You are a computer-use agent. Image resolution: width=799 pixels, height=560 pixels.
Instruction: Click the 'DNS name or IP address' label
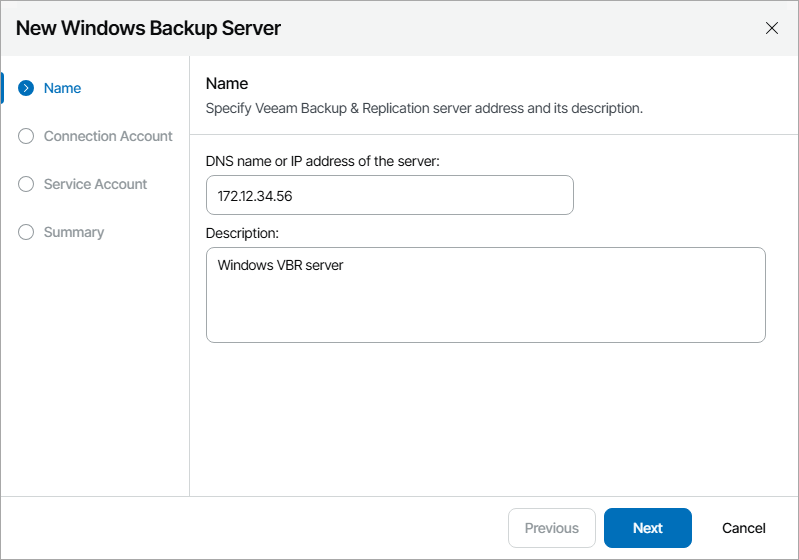tap(322, 160)
